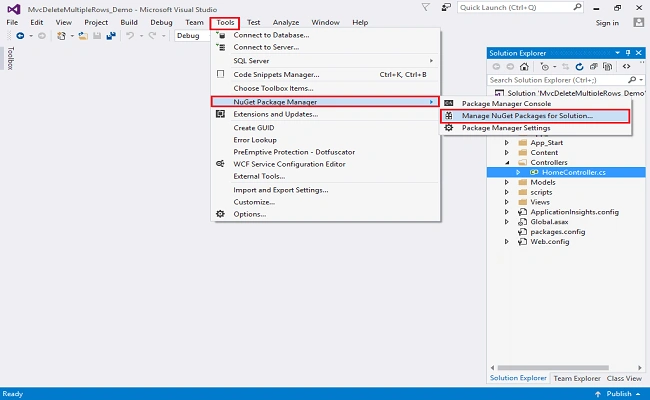Click the feedback icon beside notifications
Screen dimensions: 650x400
[x=446, y=7]
